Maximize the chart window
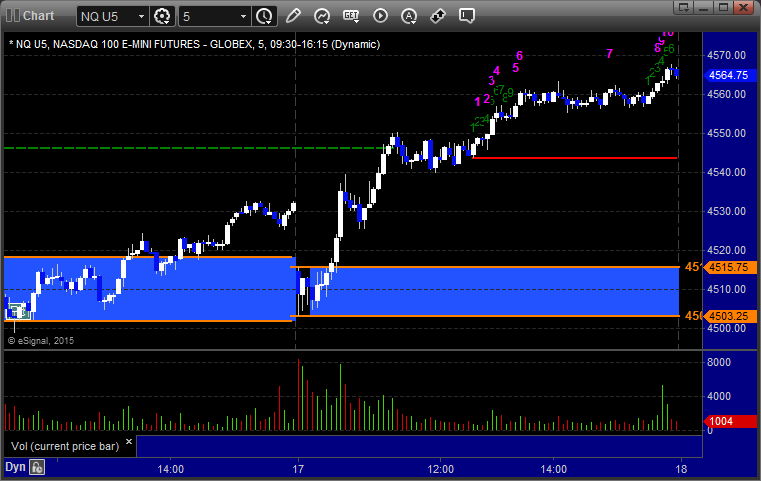Image resolution: width=761 pixels, height=481 pixels. 724,7
